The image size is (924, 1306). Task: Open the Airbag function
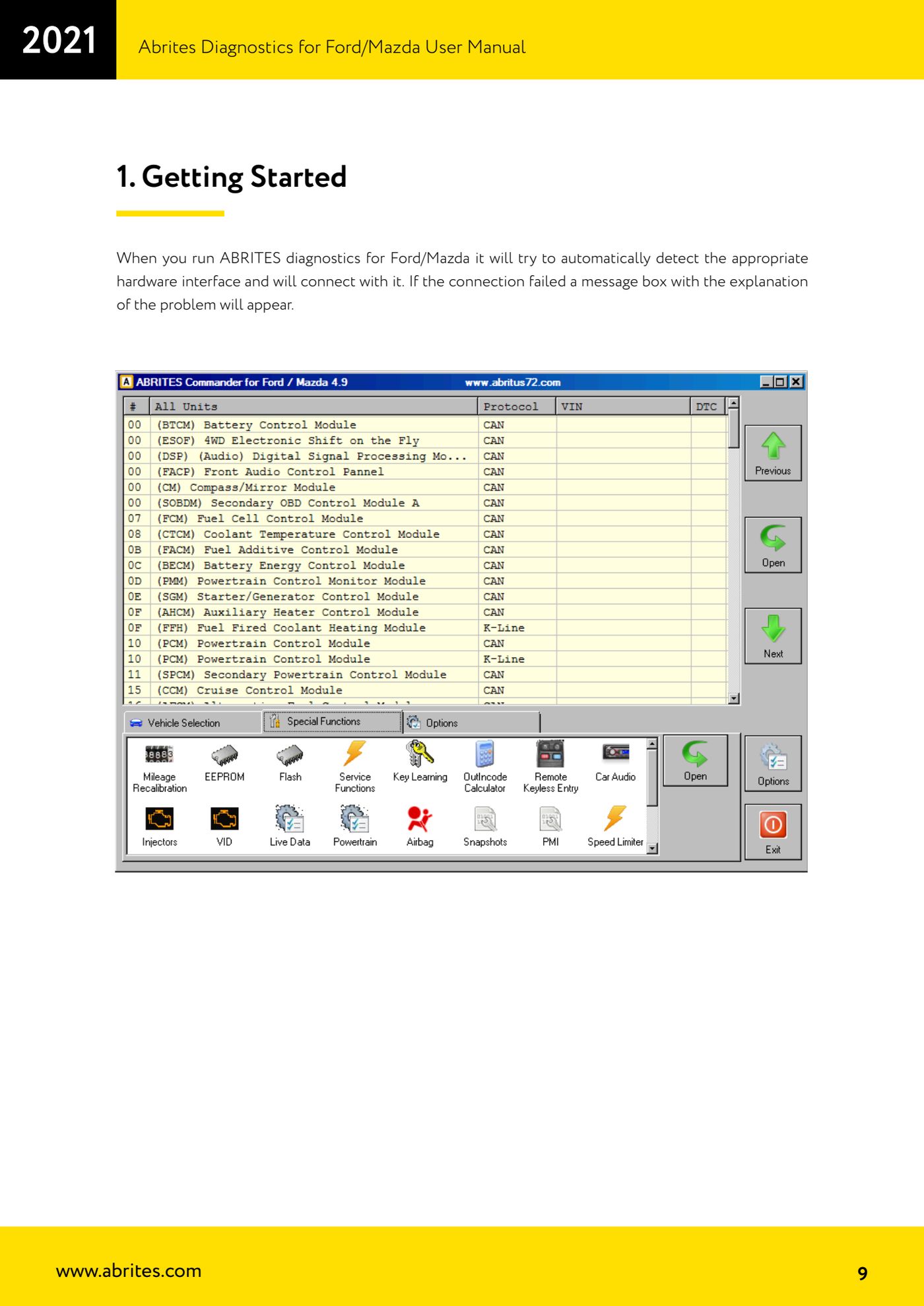[x=420, y=826]
